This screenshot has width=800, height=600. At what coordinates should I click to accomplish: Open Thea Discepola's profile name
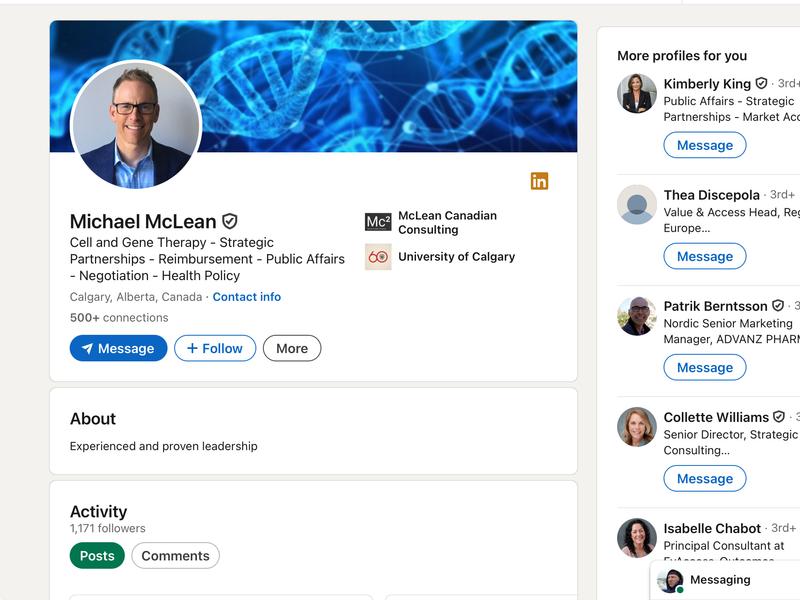(x=711, y=195)
